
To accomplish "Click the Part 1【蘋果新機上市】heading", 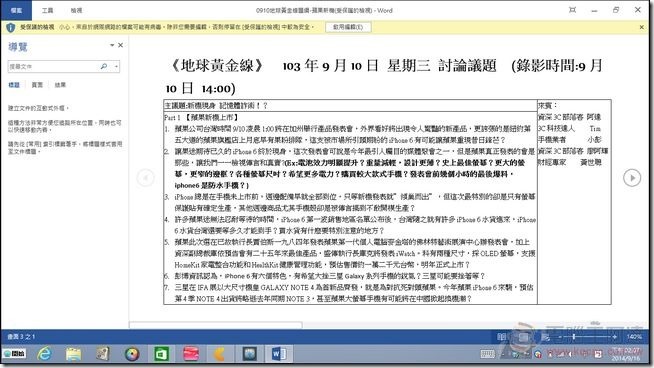I will [202, 117].
